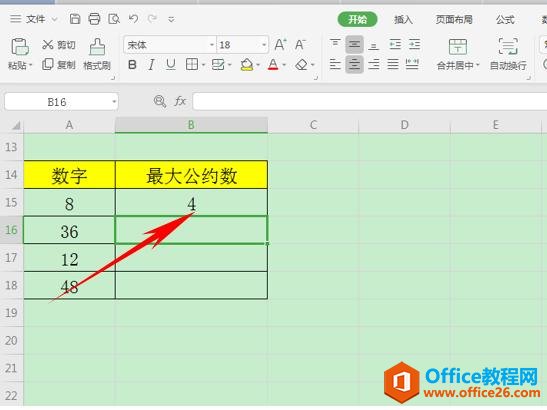547x410 pixels.
Task: Click the 粘贴 paste icon
Action: pos(20,47)
